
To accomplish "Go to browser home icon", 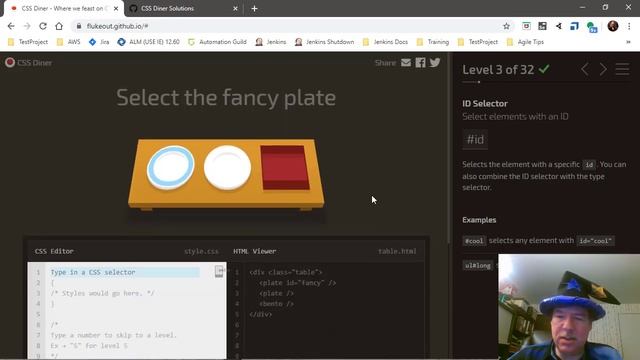I will [x=59, y=26].
